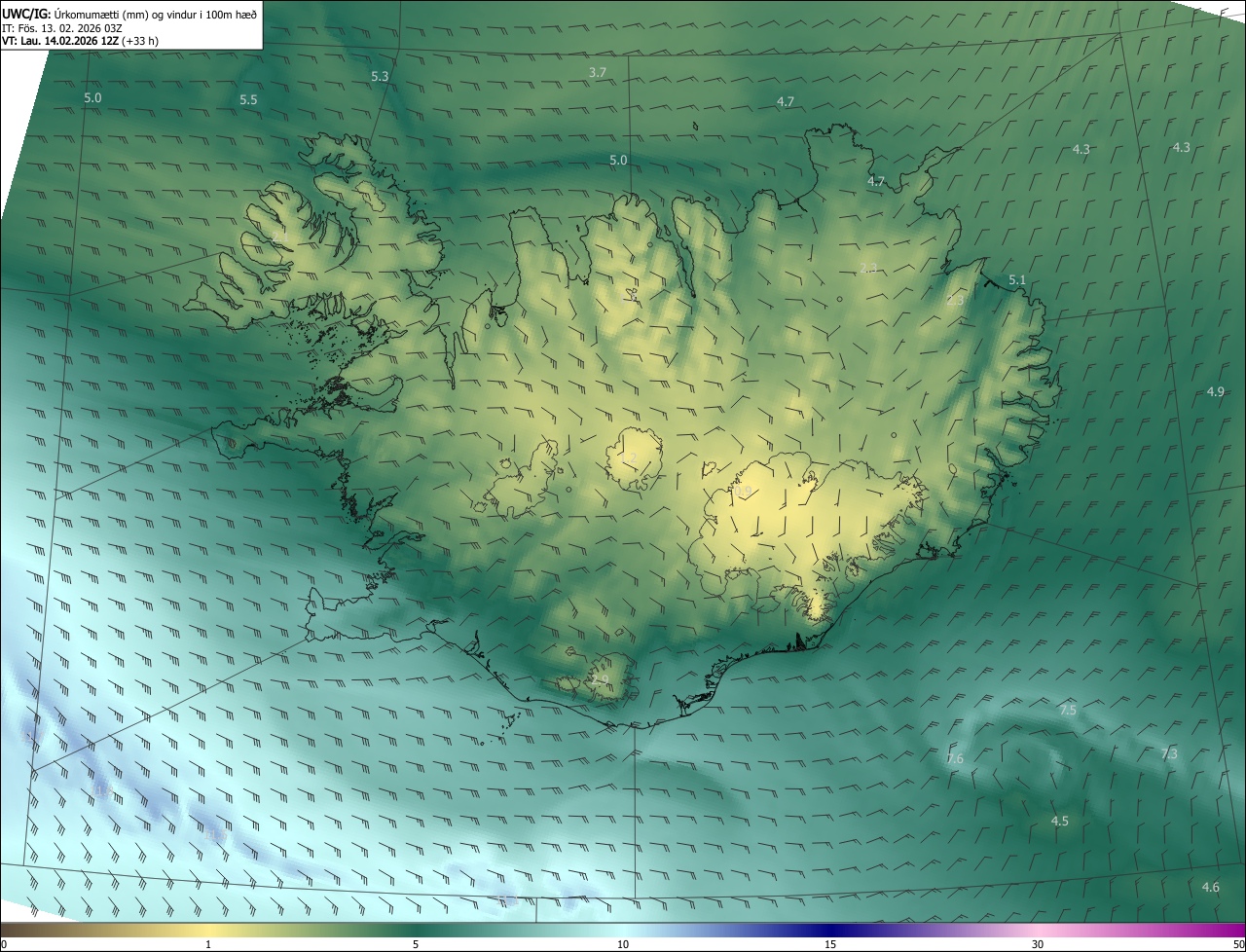Click the 7.6 value label on the map
The width and height of the screenshot is (1246, 952).
click(955, 758)
